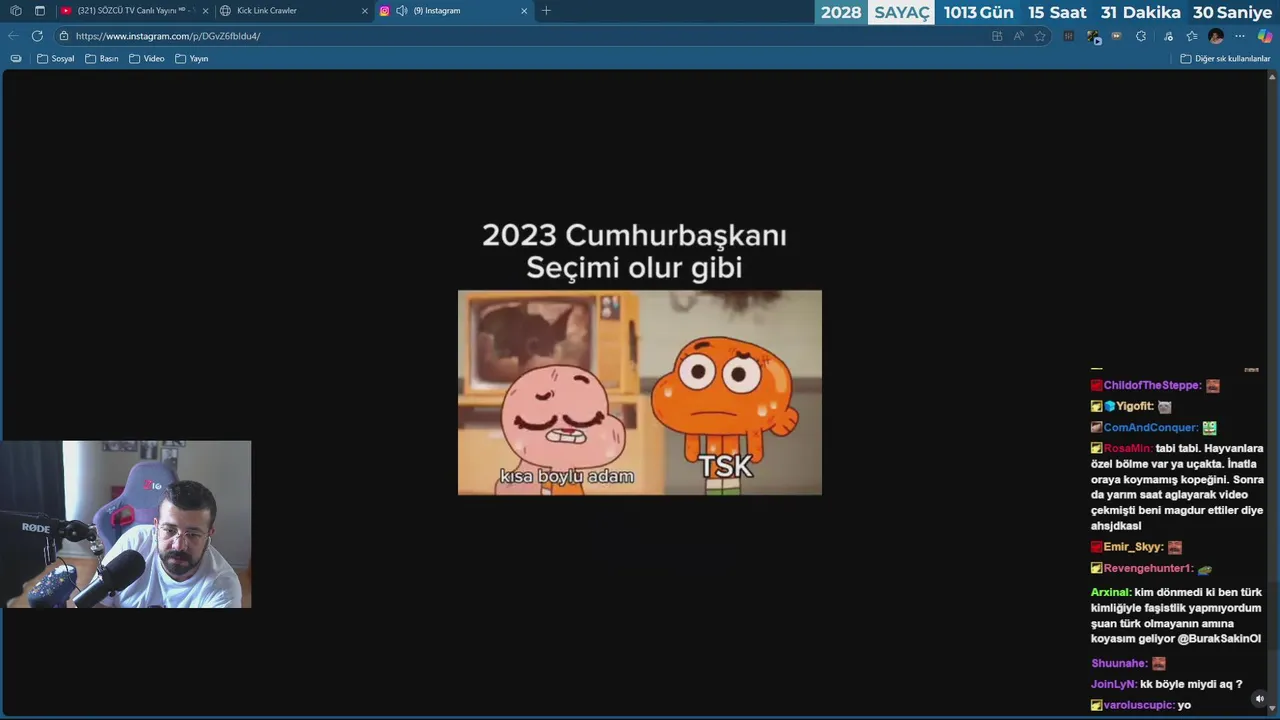Open the Extensions puzzle icon
The width and height of the screenshot is (1280, 720).
[1141, 36]
